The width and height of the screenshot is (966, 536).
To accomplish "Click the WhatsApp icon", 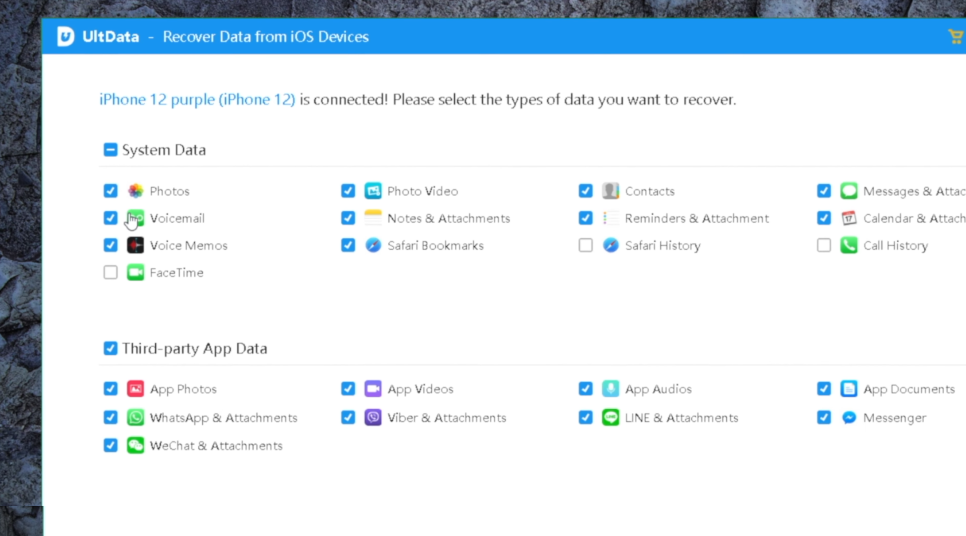I will pyautogui.click(x=136, y=418).
